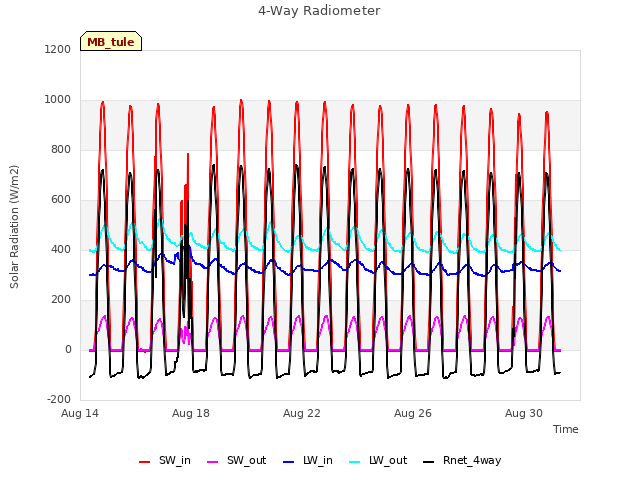Image resolution: width=640 pixels, height=480 pixels.
Task: Click the cyan LW_out legend swatch
Action: [x=355, y=462]
